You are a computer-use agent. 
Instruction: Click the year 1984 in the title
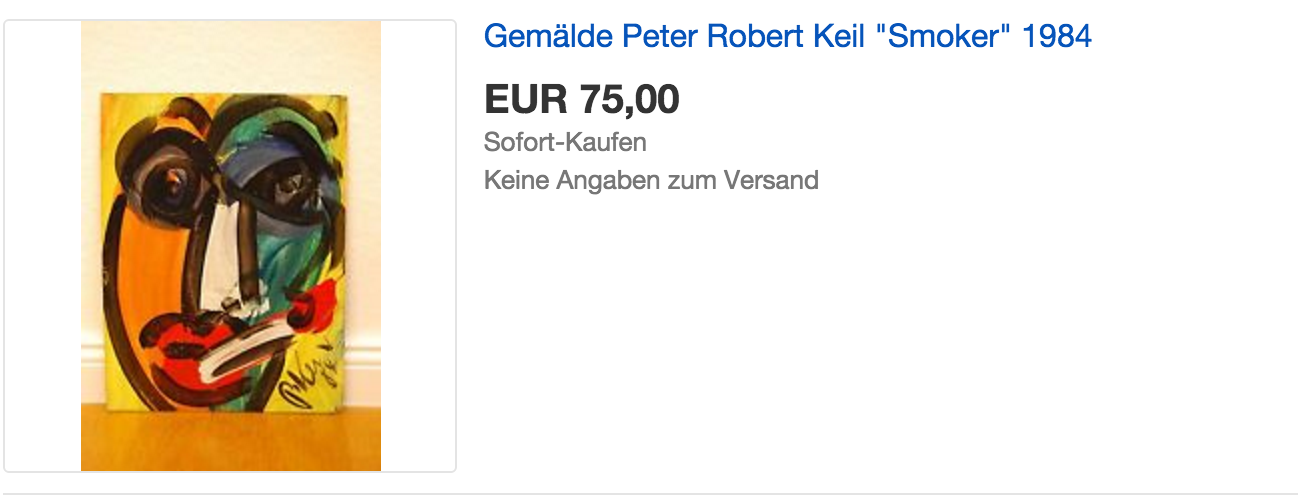pos(1058,37)
